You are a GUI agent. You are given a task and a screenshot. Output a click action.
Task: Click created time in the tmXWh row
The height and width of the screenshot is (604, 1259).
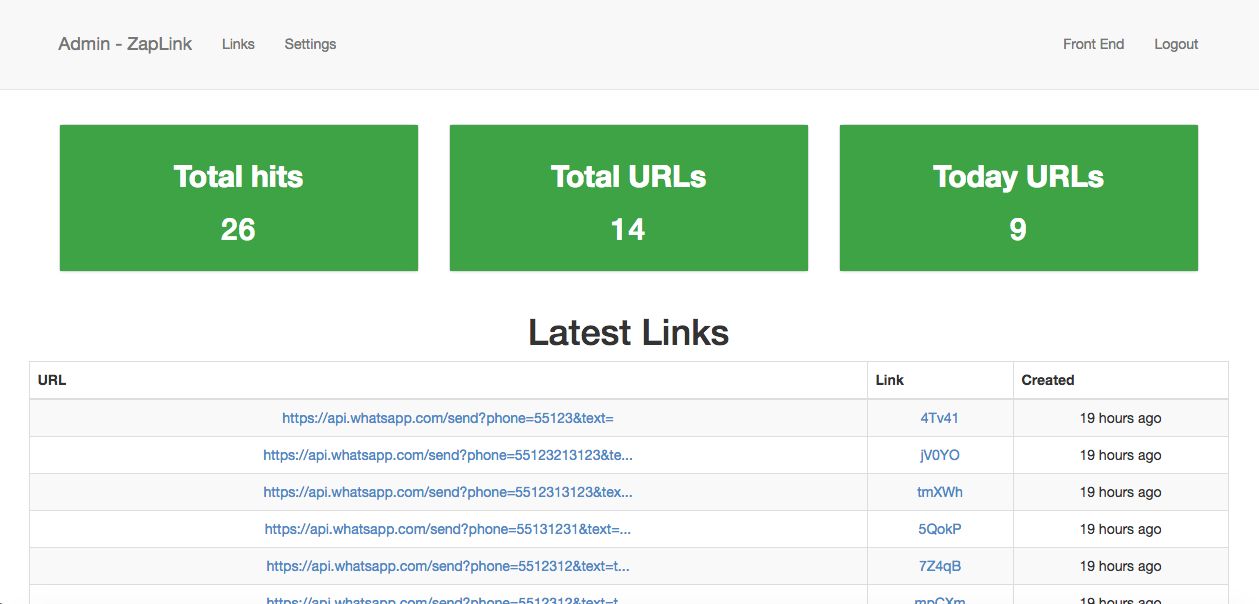pyautogui.click(x=1121, y=492)
